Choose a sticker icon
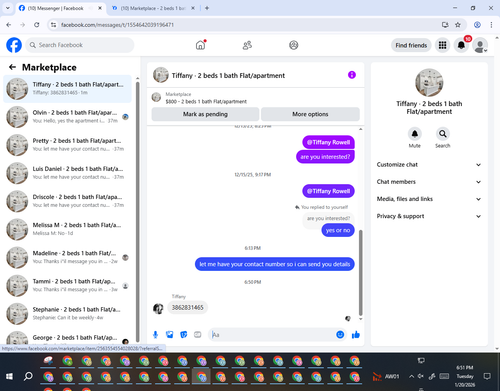Image resolution: width=500 pixels, height=391 pixels. point(184,335)
